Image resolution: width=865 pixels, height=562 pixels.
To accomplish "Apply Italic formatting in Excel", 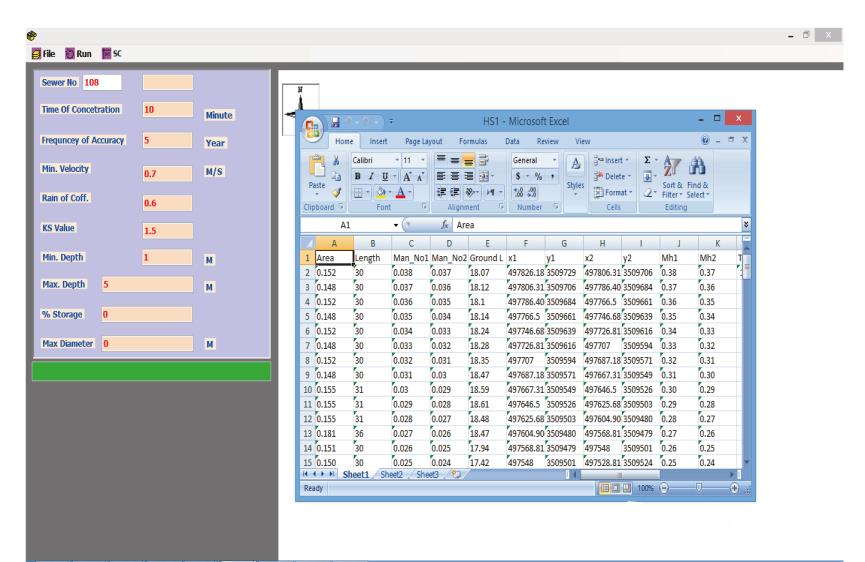I will [x=371, y=176].
